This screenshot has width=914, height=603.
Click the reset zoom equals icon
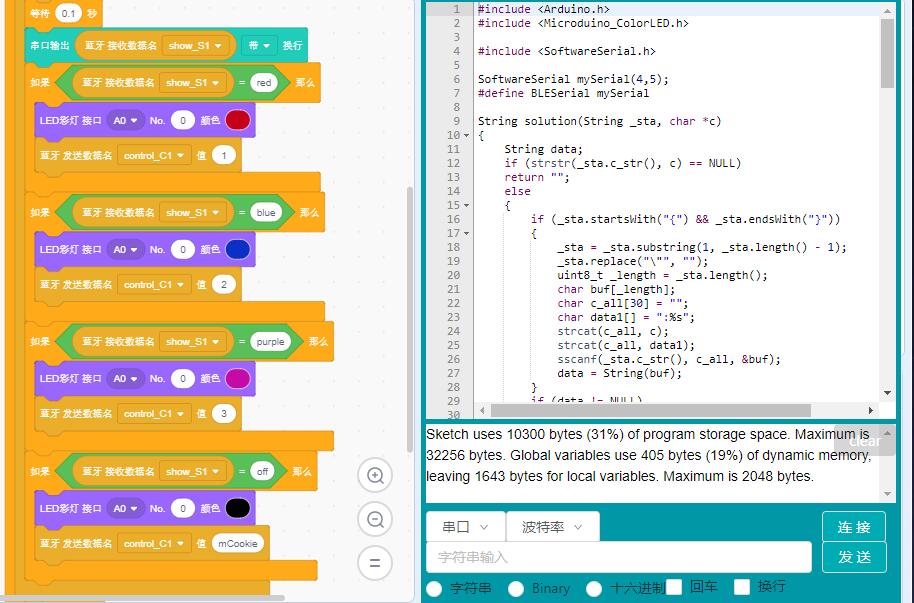[x=375, y=563]
